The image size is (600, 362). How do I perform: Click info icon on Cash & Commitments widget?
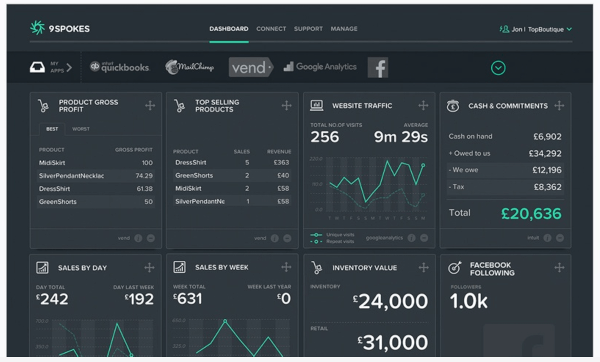point(547,238)
